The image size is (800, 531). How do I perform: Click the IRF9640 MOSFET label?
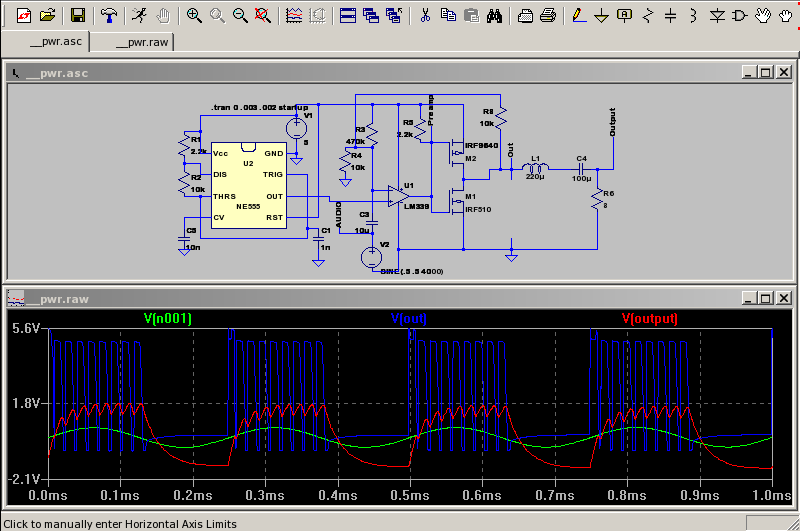tap(482, 145)
